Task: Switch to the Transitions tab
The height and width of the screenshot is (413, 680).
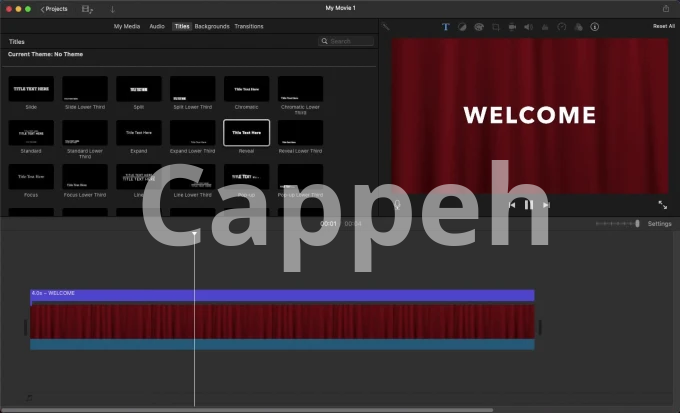Action: [249, 26]
